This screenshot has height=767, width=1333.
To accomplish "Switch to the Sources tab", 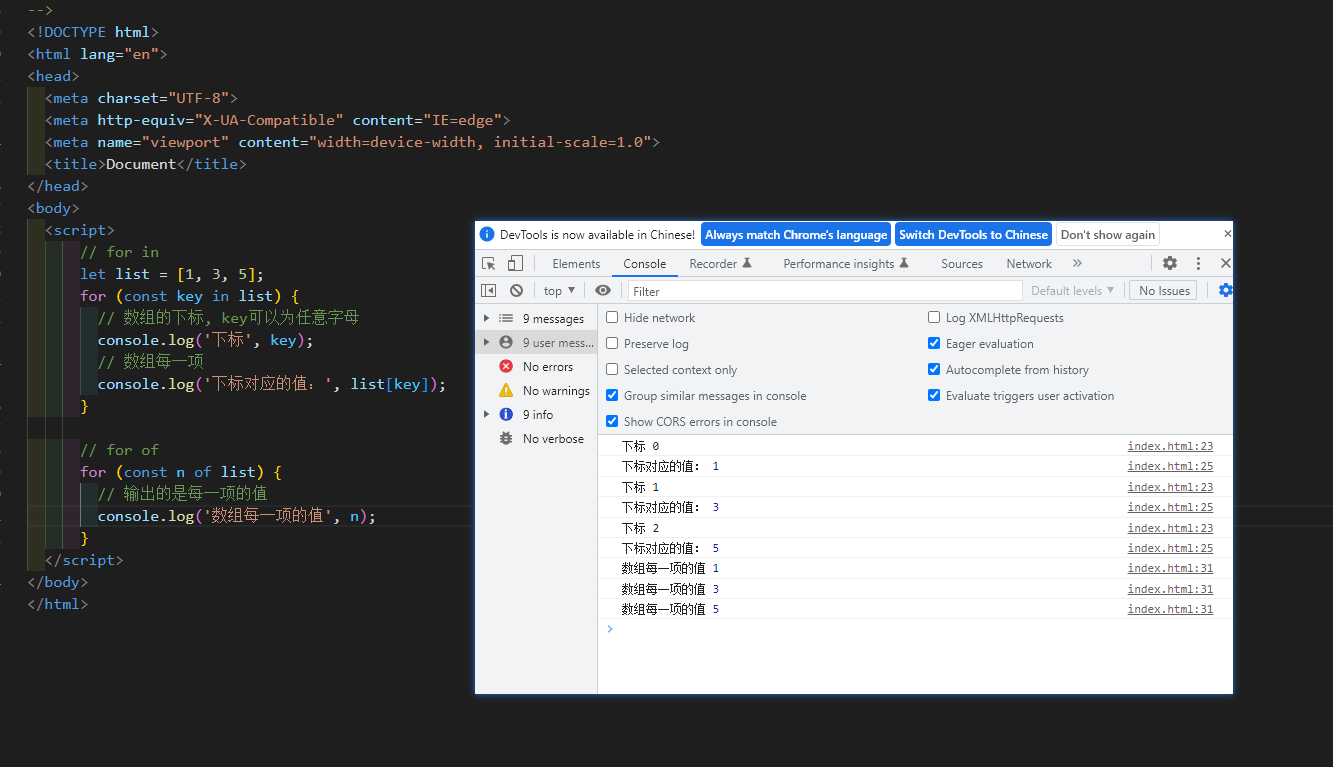I will 962,264.
